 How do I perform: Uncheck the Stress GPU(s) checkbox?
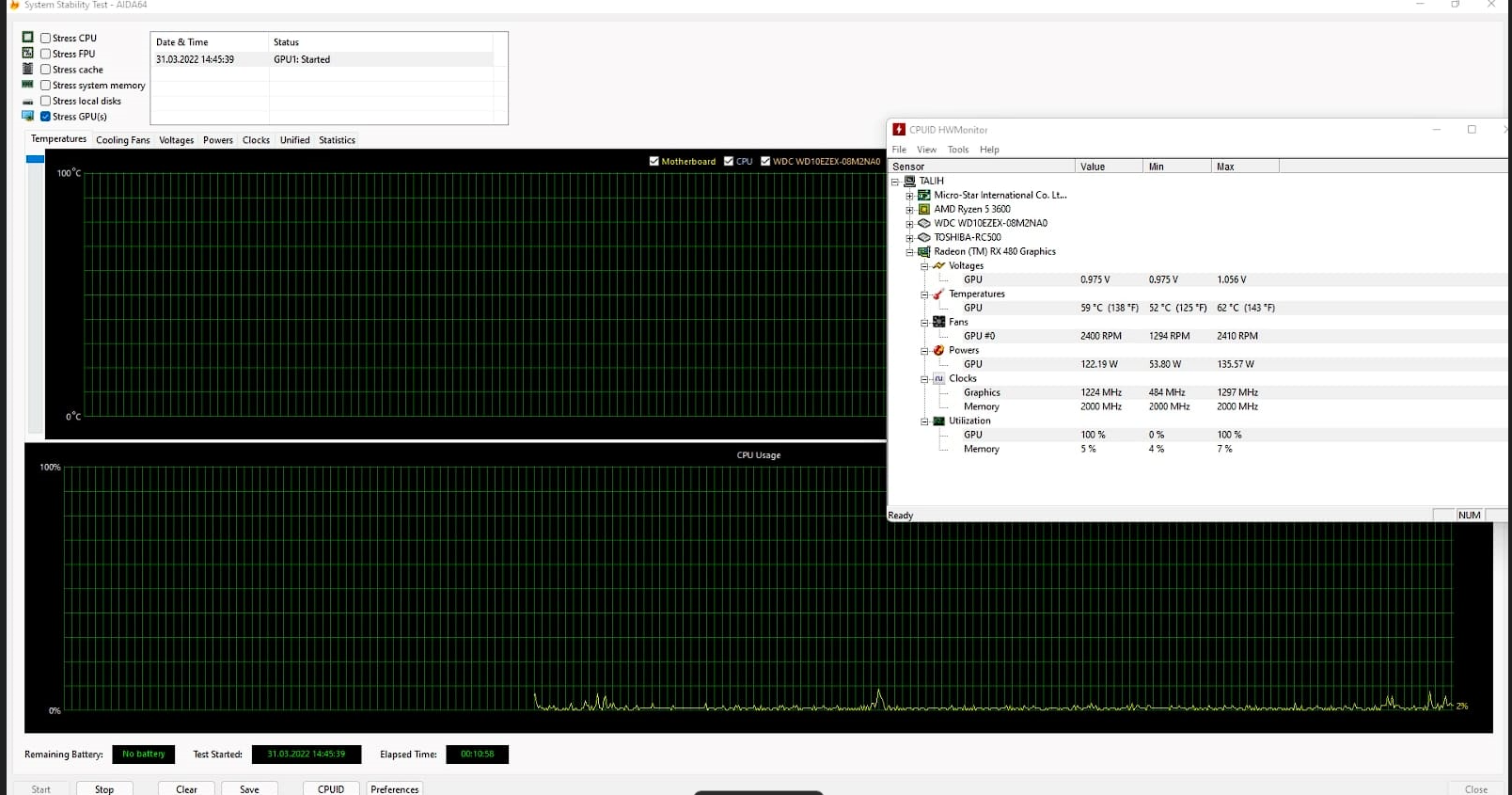click(x=45, y=117)
